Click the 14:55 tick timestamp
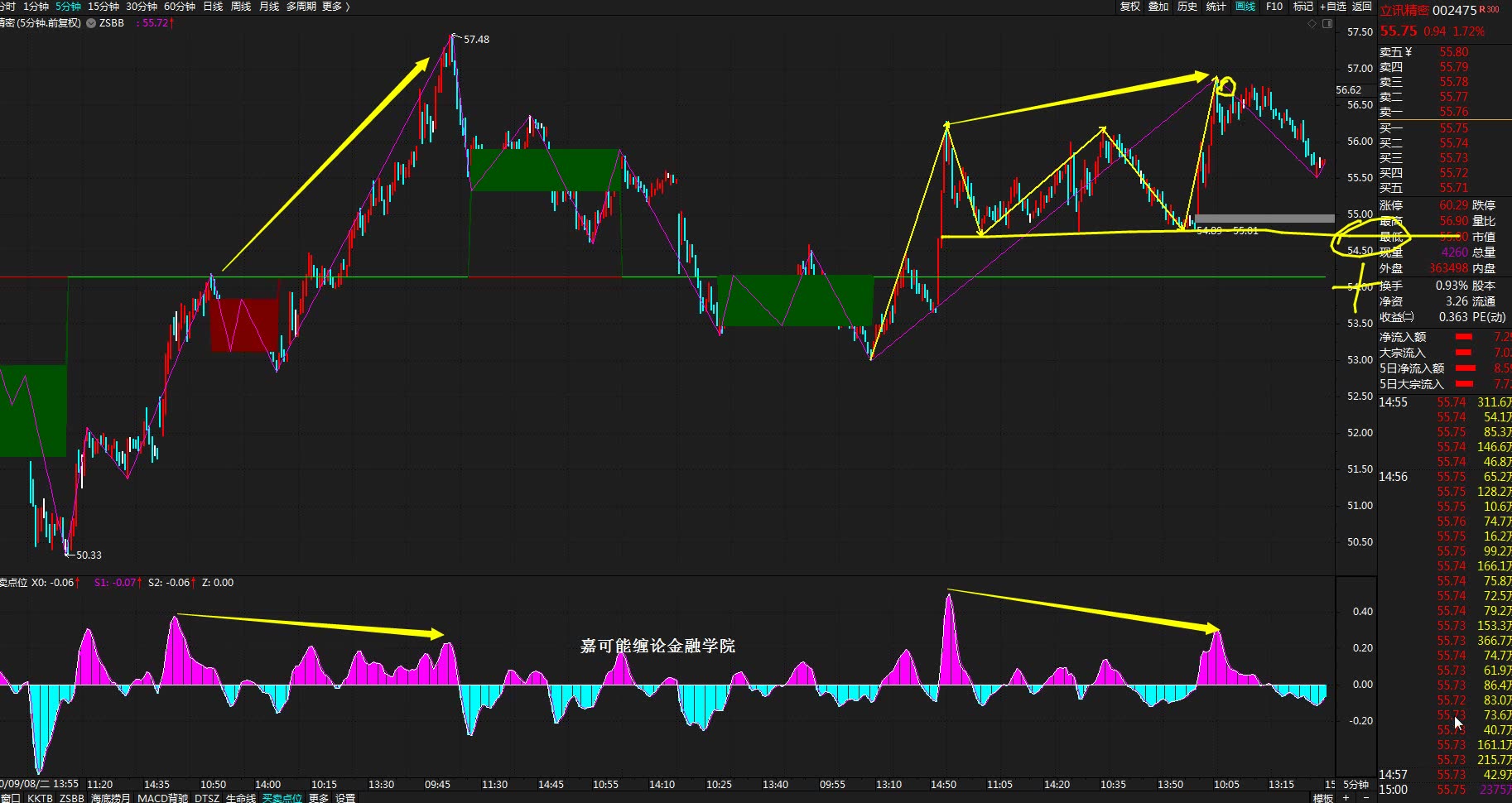1512x803 pixels. tap(1393, 402)
